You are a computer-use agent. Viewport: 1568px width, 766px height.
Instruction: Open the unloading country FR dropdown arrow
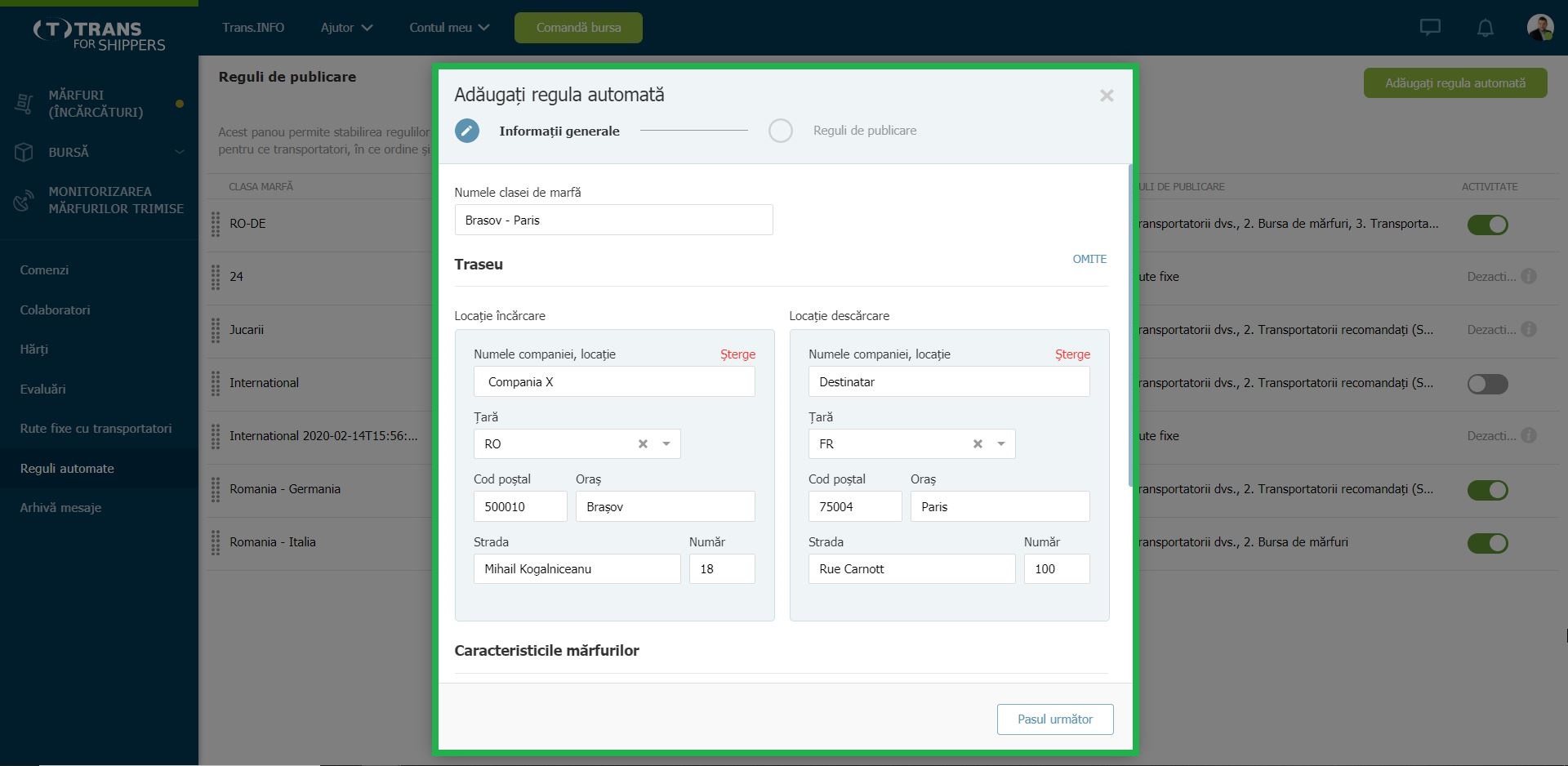point(1001,444)
